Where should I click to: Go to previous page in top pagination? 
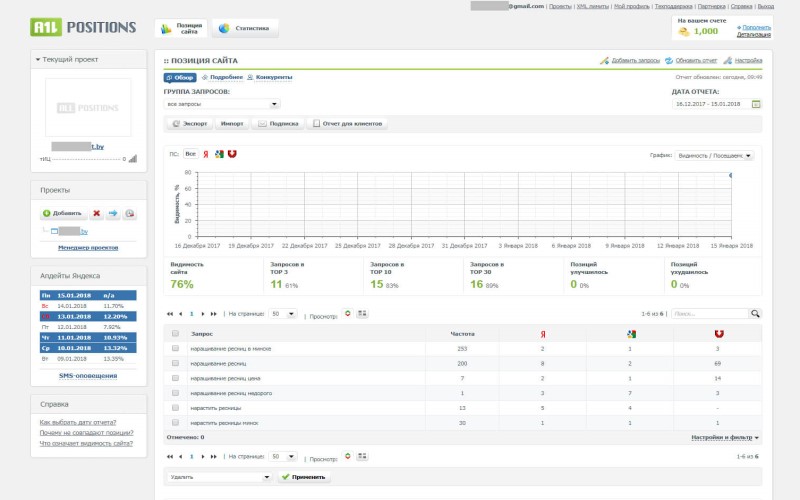click(181, 314)
